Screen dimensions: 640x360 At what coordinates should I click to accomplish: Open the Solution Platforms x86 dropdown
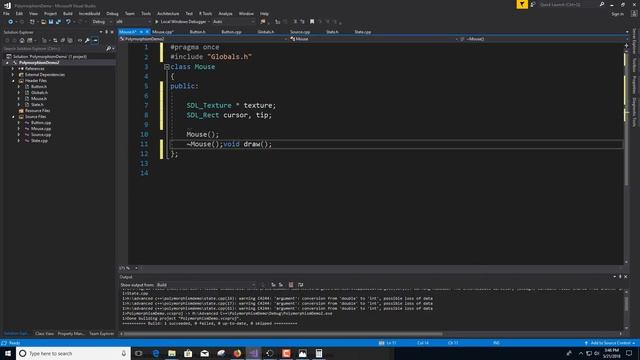(x=133, y=22)
